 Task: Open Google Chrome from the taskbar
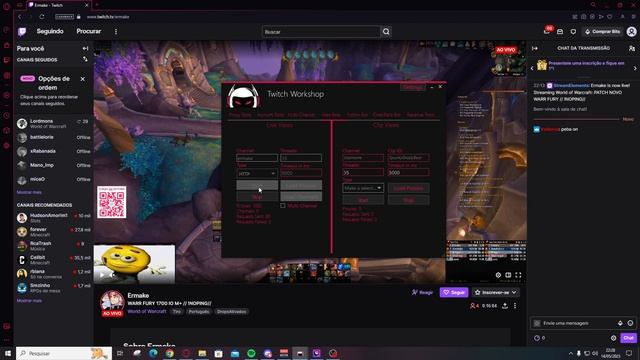pos(169,353)
